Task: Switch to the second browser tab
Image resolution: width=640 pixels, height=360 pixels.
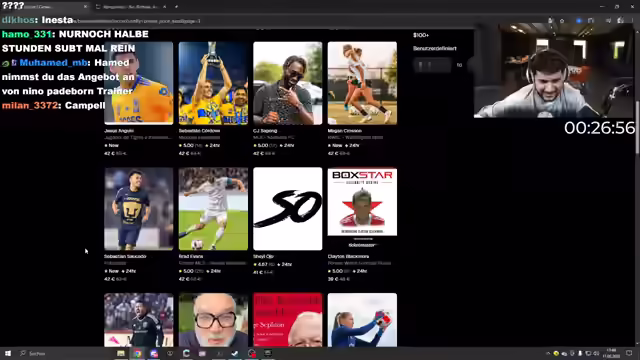Action: [130, 7]
